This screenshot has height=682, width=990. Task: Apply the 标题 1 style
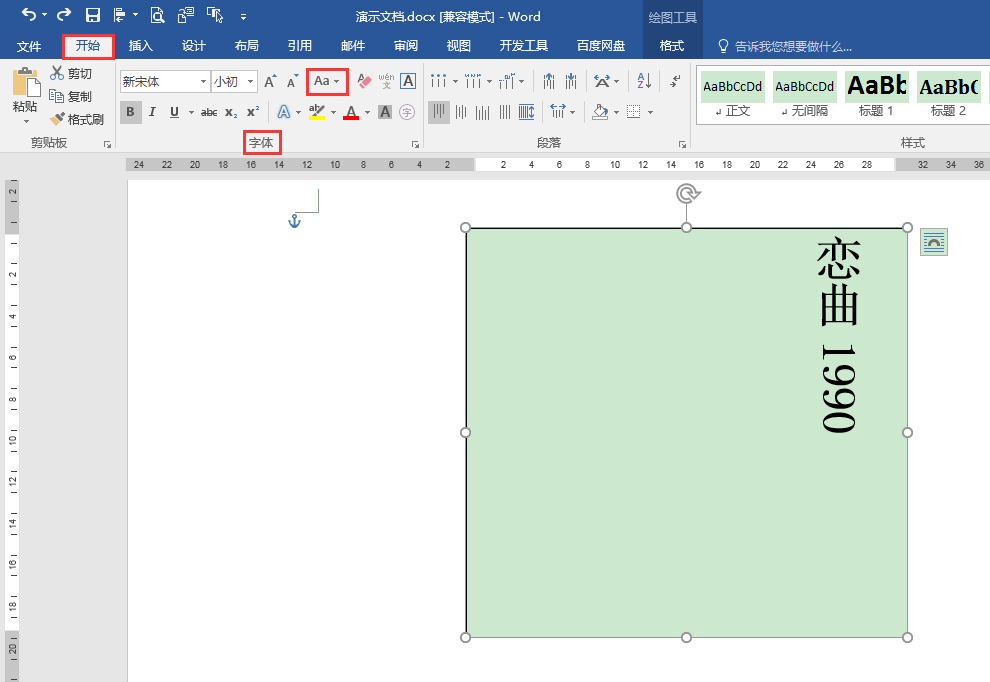click(876, 95)
